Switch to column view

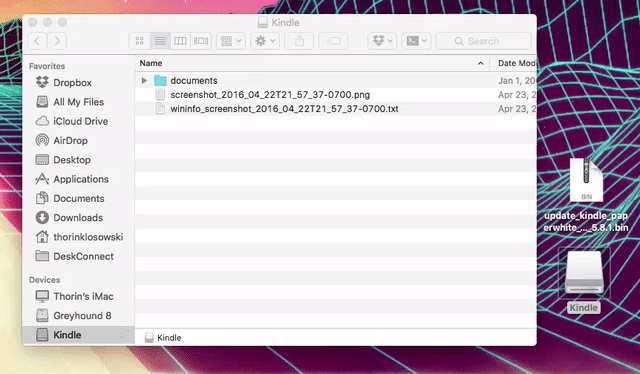coord(180,41)
